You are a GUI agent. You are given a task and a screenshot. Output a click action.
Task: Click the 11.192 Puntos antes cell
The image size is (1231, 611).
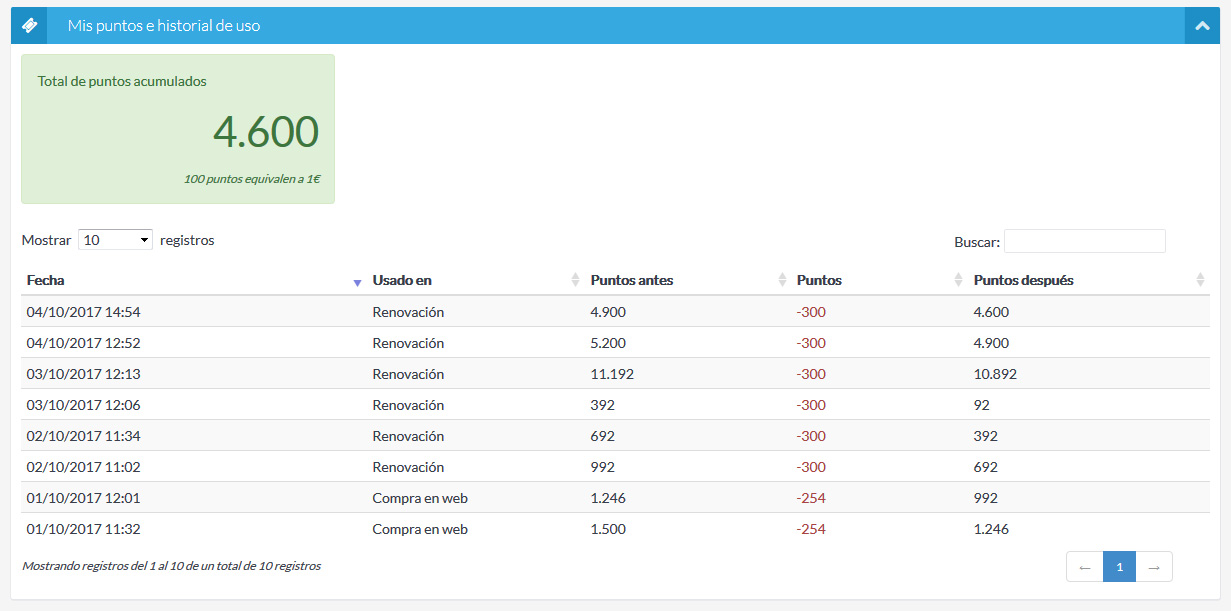point(612,374)
